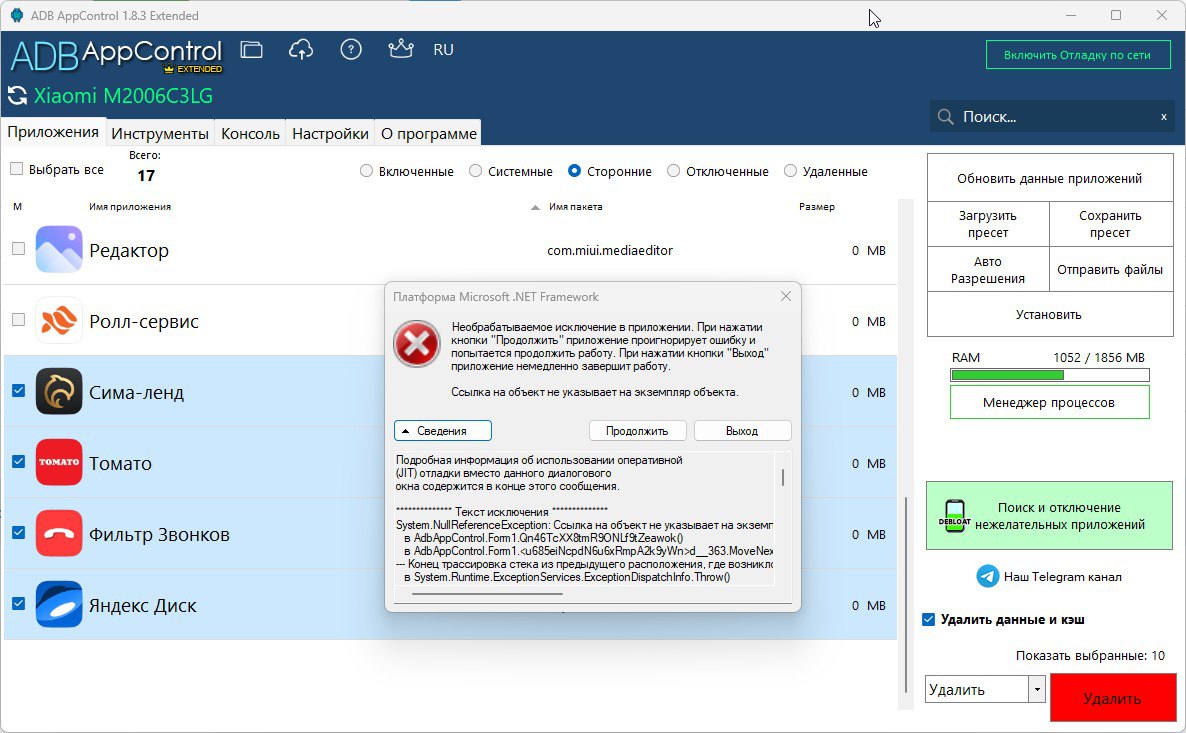The height and width of the screenshot is (733, 1186).
Task: Open the folder icon in the header toolbar
Action: point(251,50)
